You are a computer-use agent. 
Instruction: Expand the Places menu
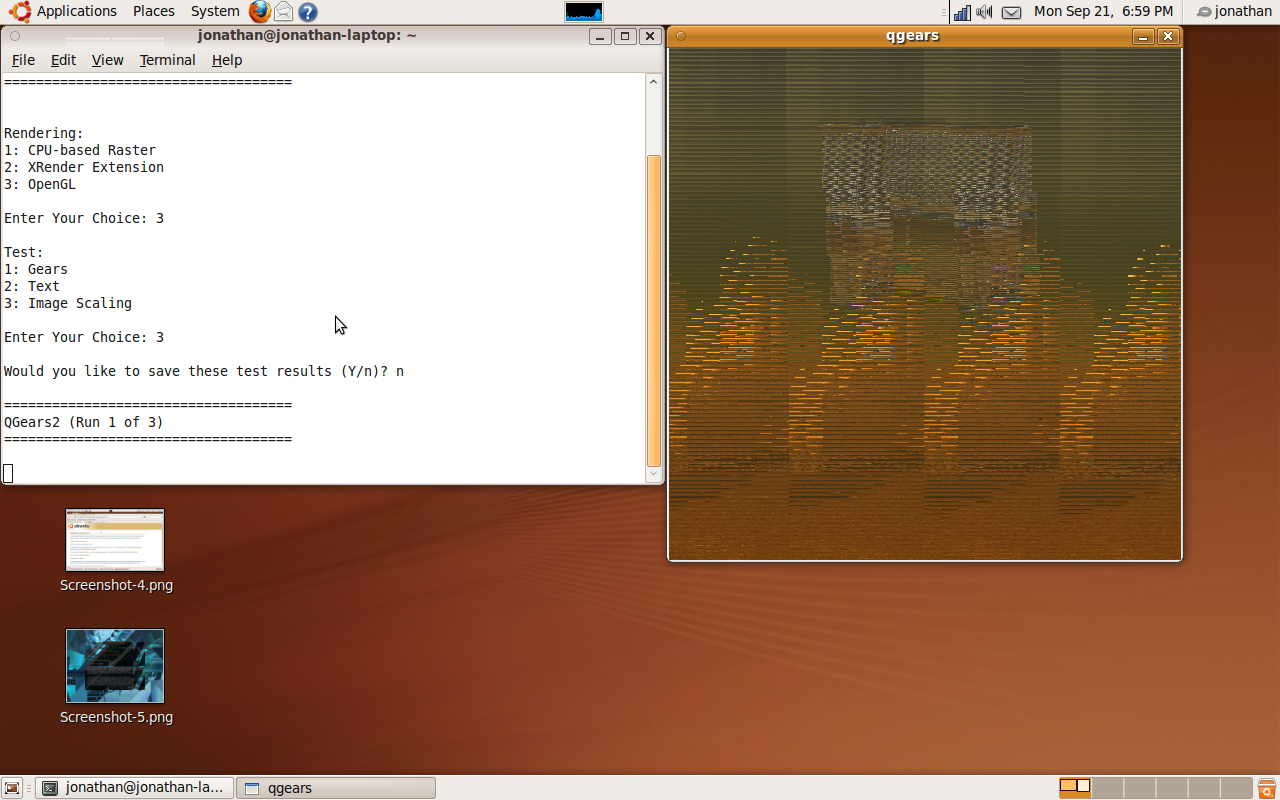tap(153, 11)
